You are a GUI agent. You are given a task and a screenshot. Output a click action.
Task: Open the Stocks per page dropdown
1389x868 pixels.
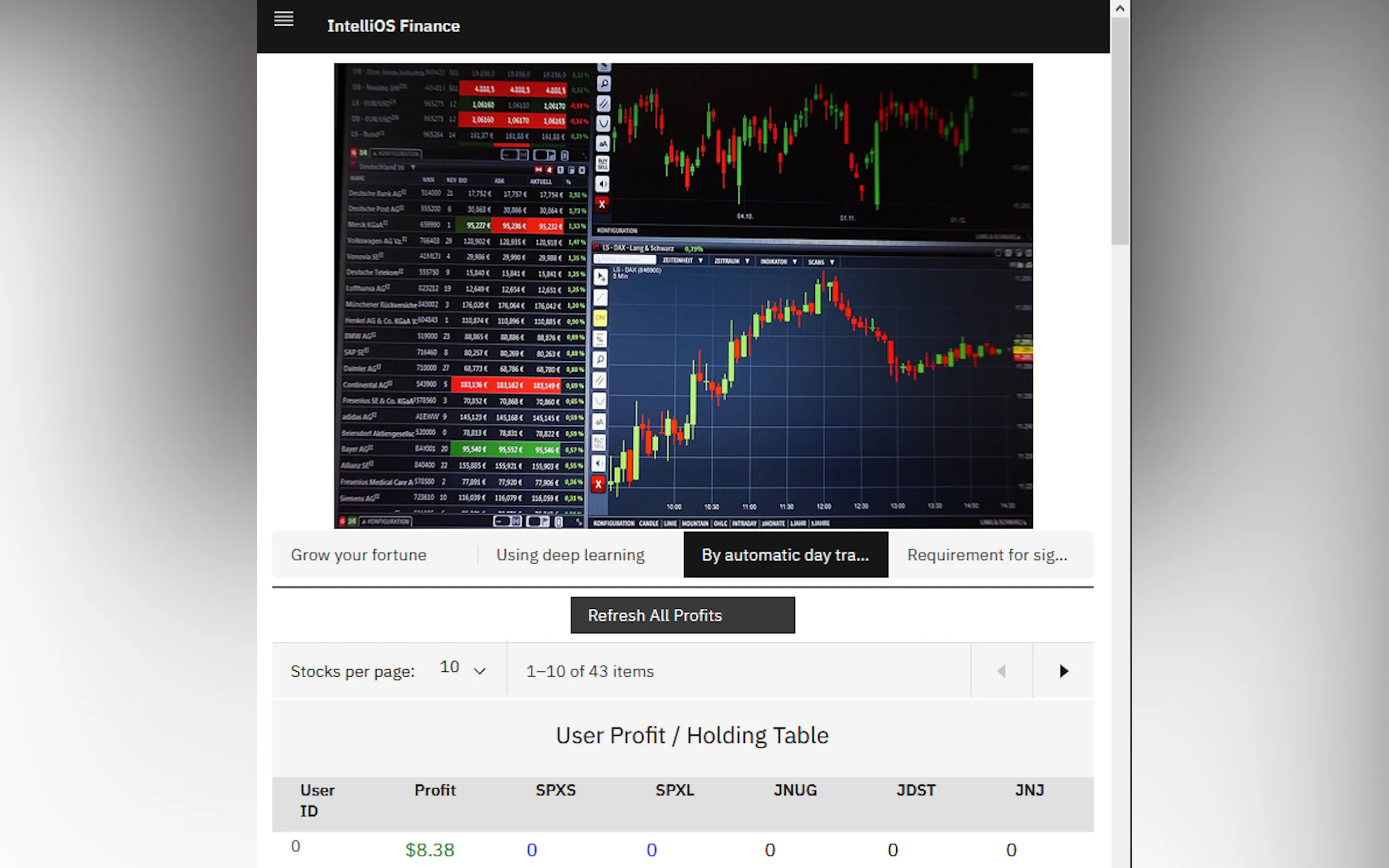462,670
